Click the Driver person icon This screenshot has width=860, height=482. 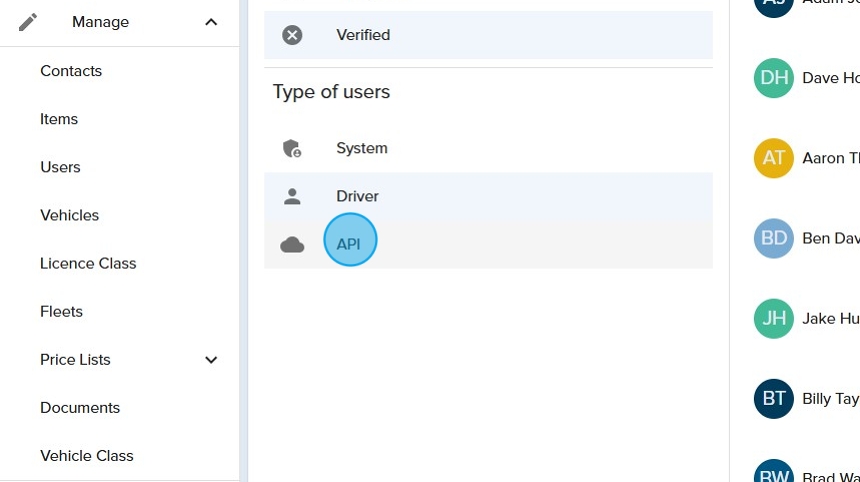pyautogui.click(x=292, y=196)
